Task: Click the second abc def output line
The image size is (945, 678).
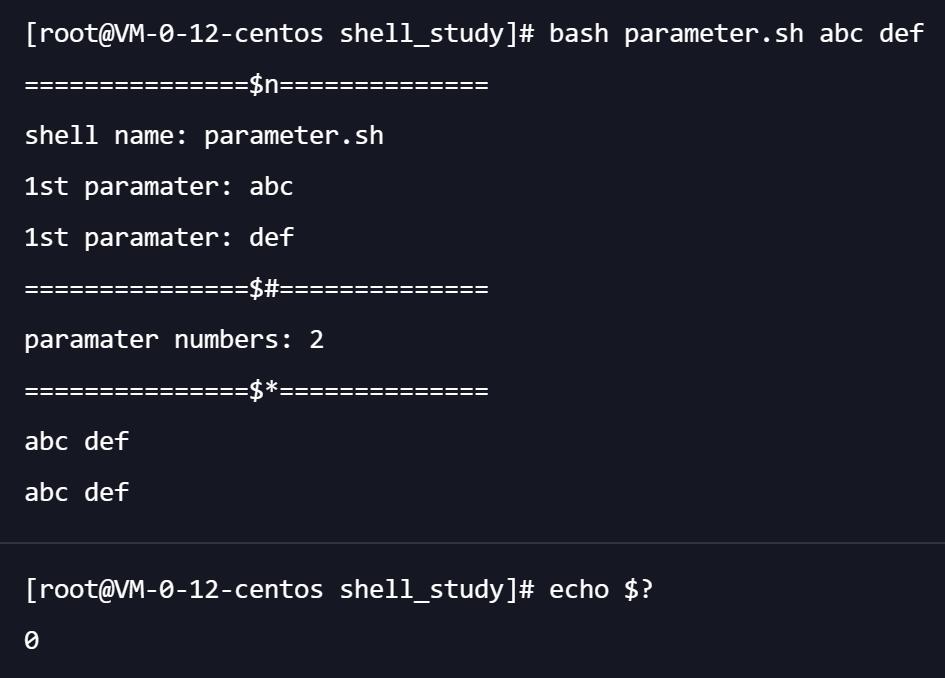Action: pyautogui.click(x=77, y=492)
